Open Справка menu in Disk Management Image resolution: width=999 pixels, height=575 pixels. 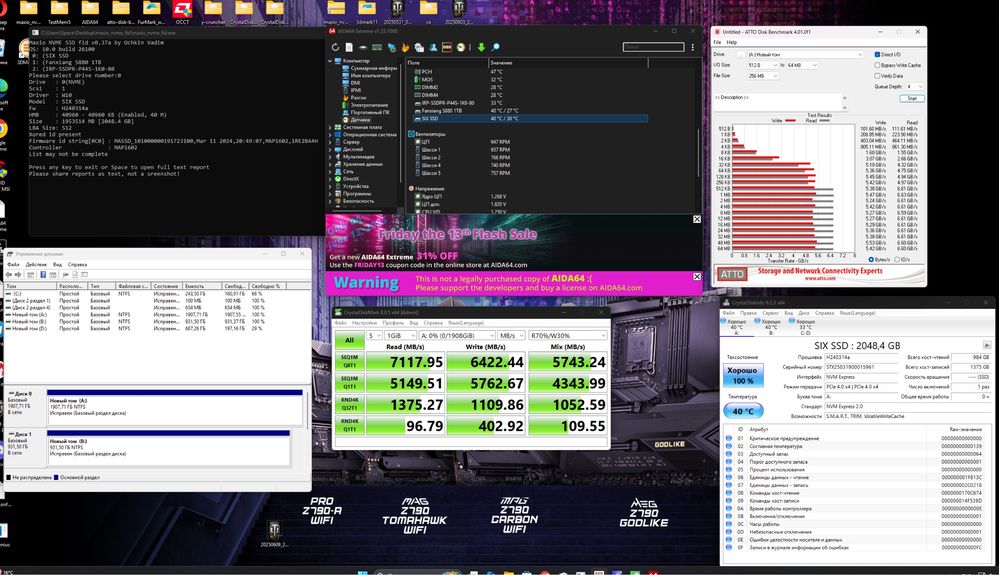pos(77,264)
